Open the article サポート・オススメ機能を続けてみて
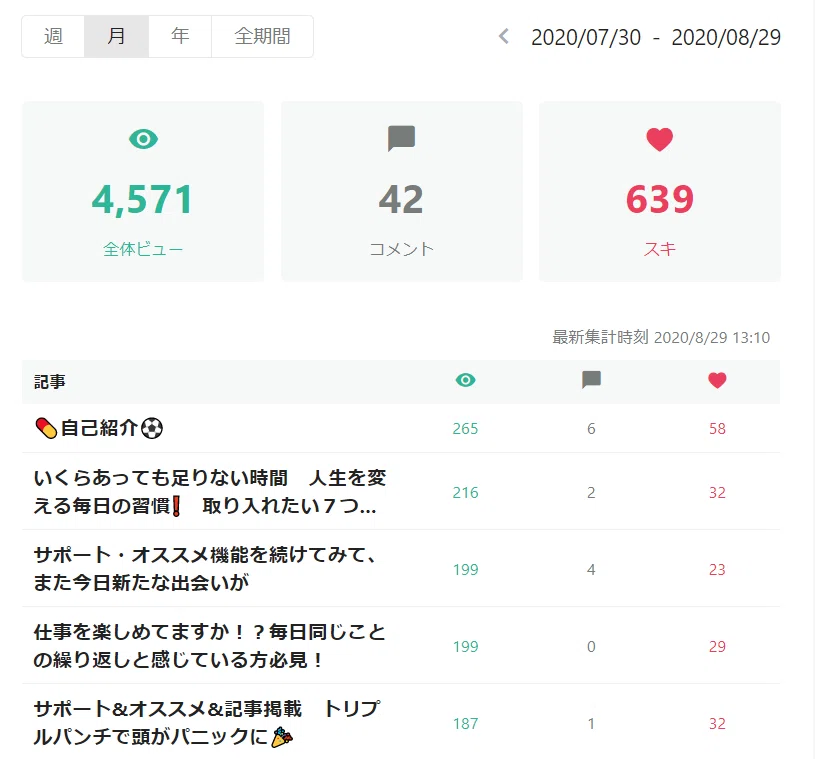This screenshot has width=815, height=759. tap(205, 568)
